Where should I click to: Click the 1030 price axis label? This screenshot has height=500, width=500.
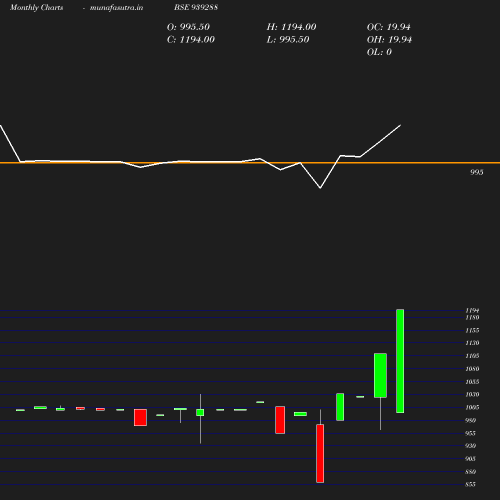tap(472, 394)
